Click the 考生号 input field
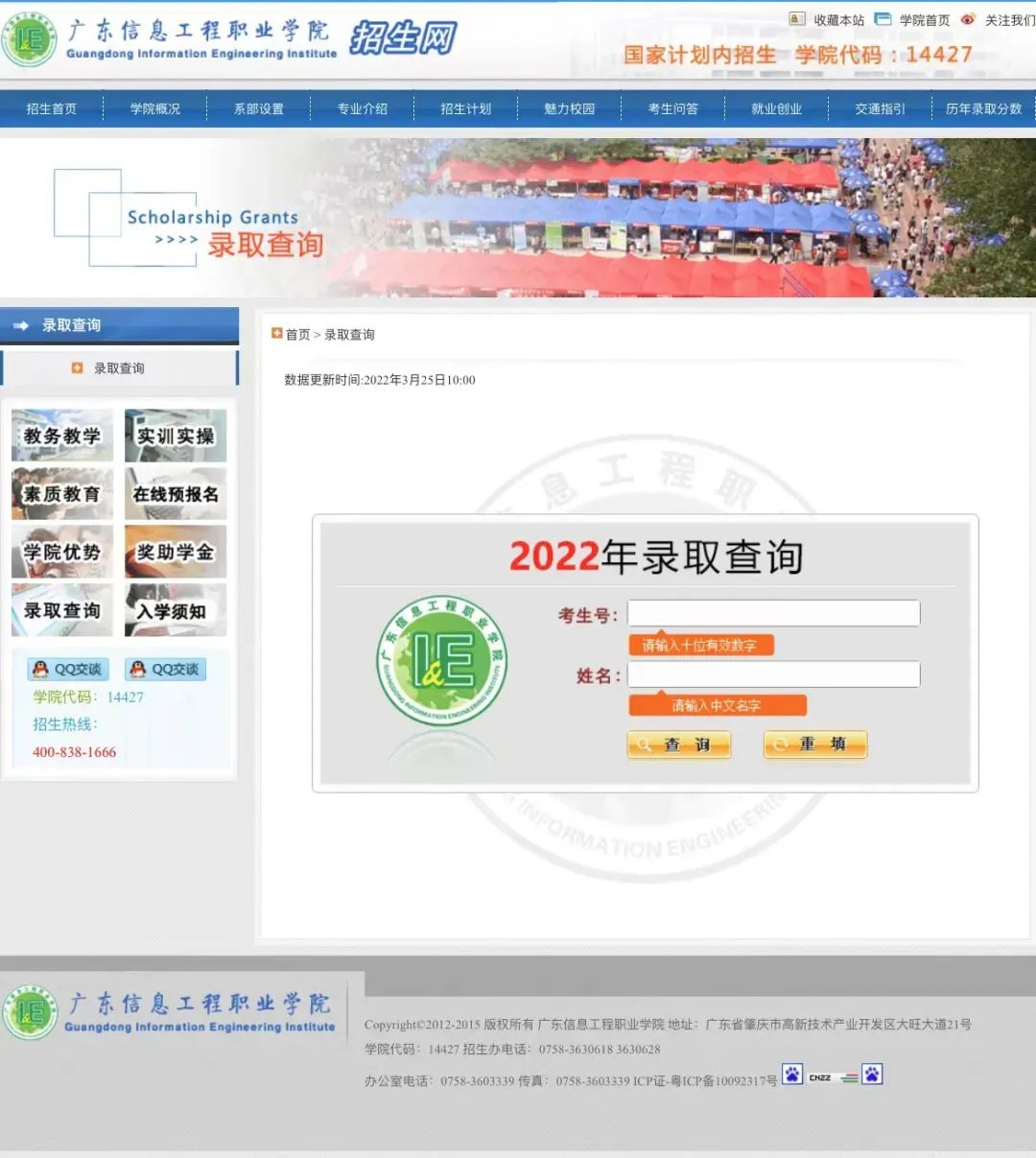 (x=773, y=614)
